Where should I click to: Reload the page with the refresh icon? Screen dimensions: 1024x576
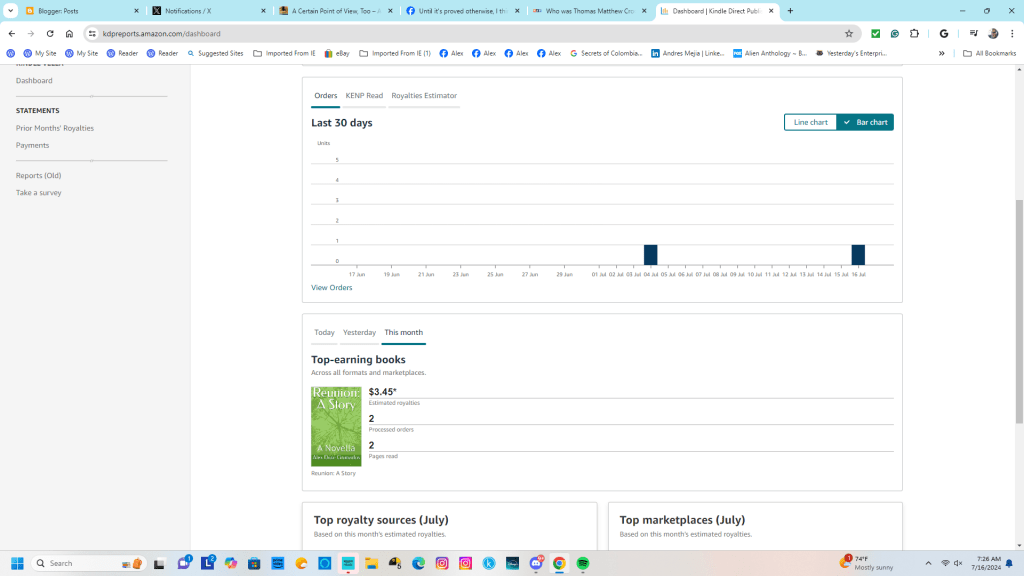[50, 33]
